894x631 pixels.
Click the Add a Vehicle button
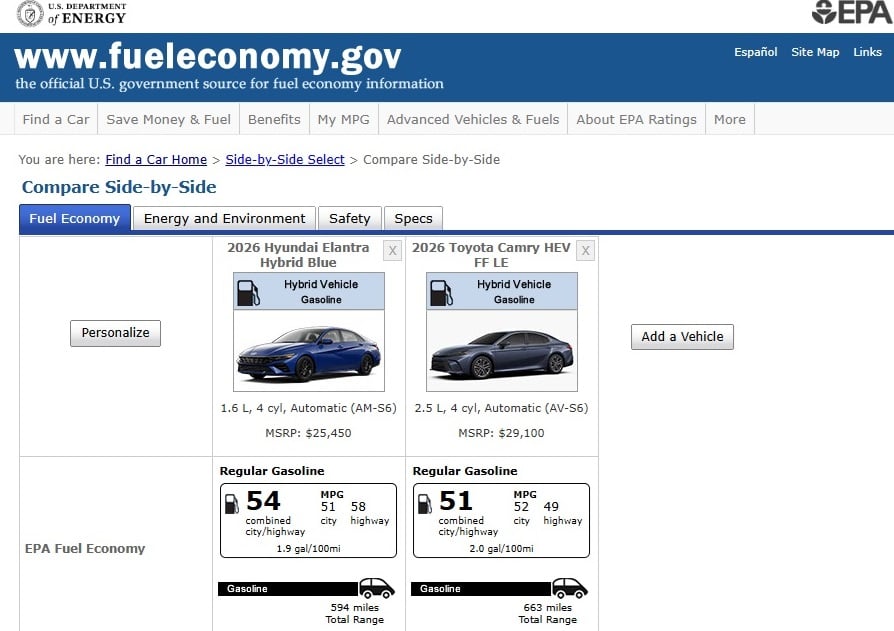pyautogui.click(x=682, y=337)
